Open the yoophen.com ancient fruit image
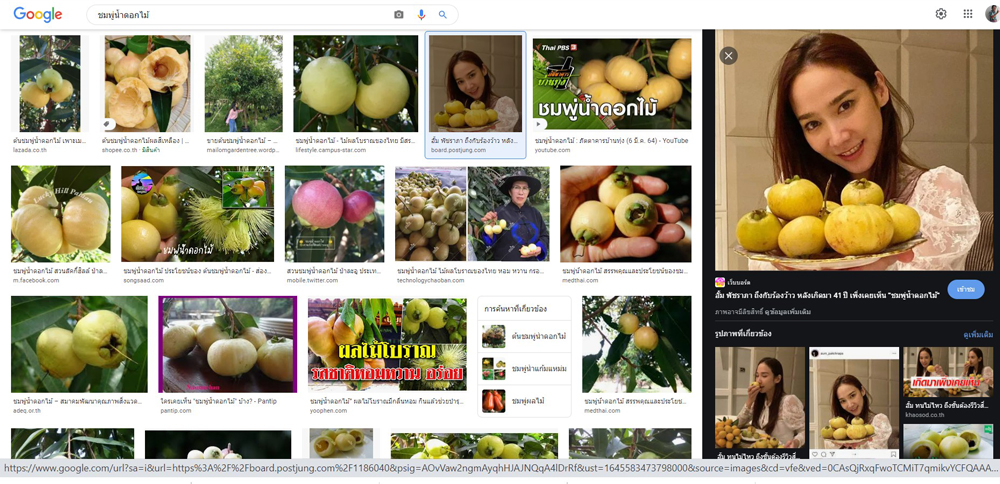The width and height of the screenshot is (1000, 484). 387,344
